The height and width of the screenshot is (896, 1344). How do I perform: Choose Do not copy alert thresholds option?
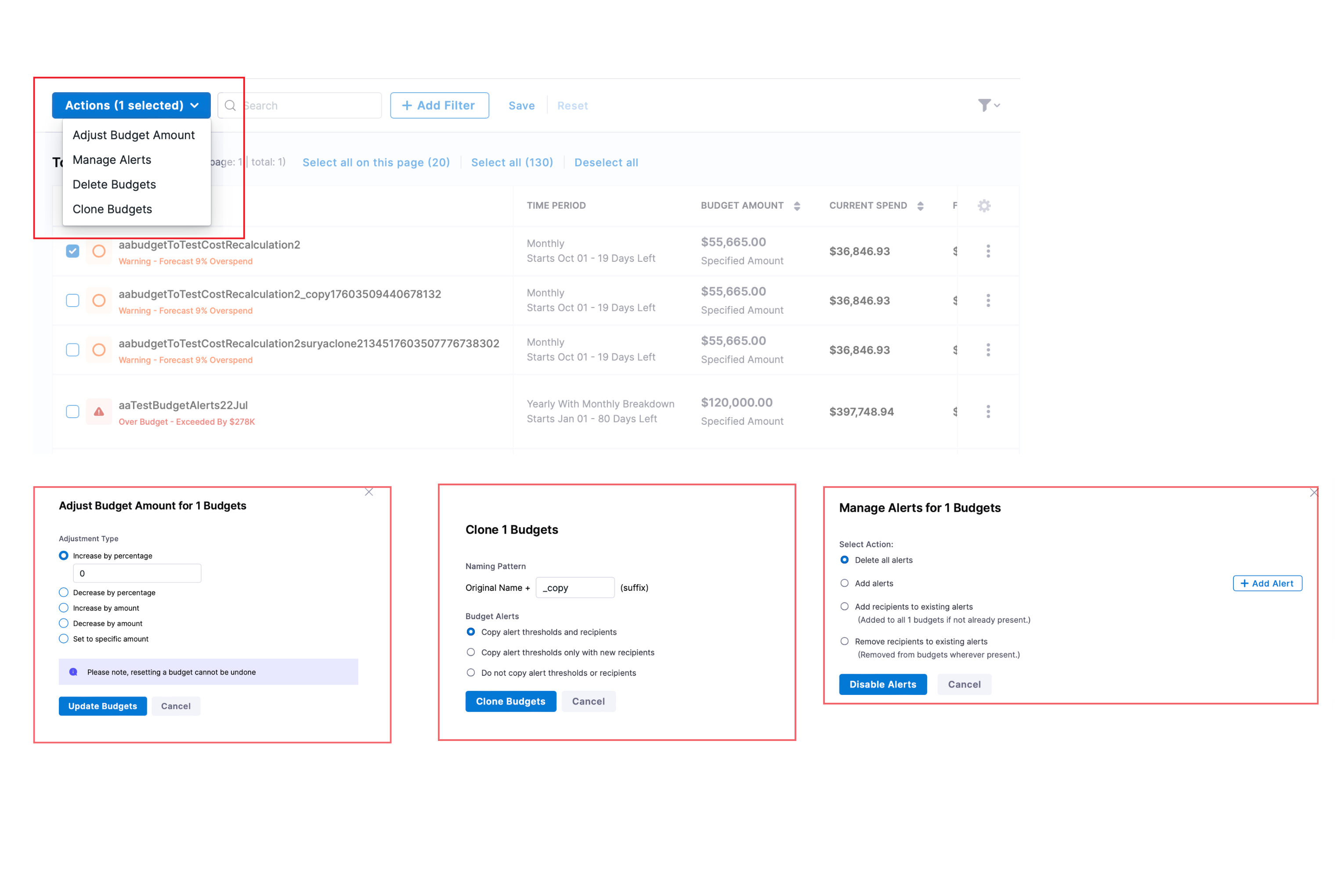coord(471,672)
